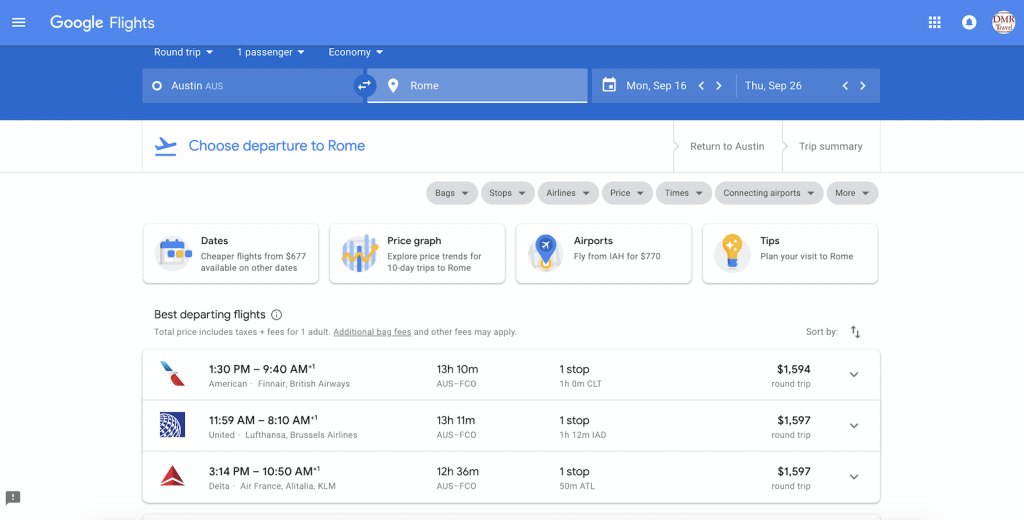Image resolution: width=1024 pixels, height=520 pixels.
Task: Click the Additional bag fees link
Action: 372,332
